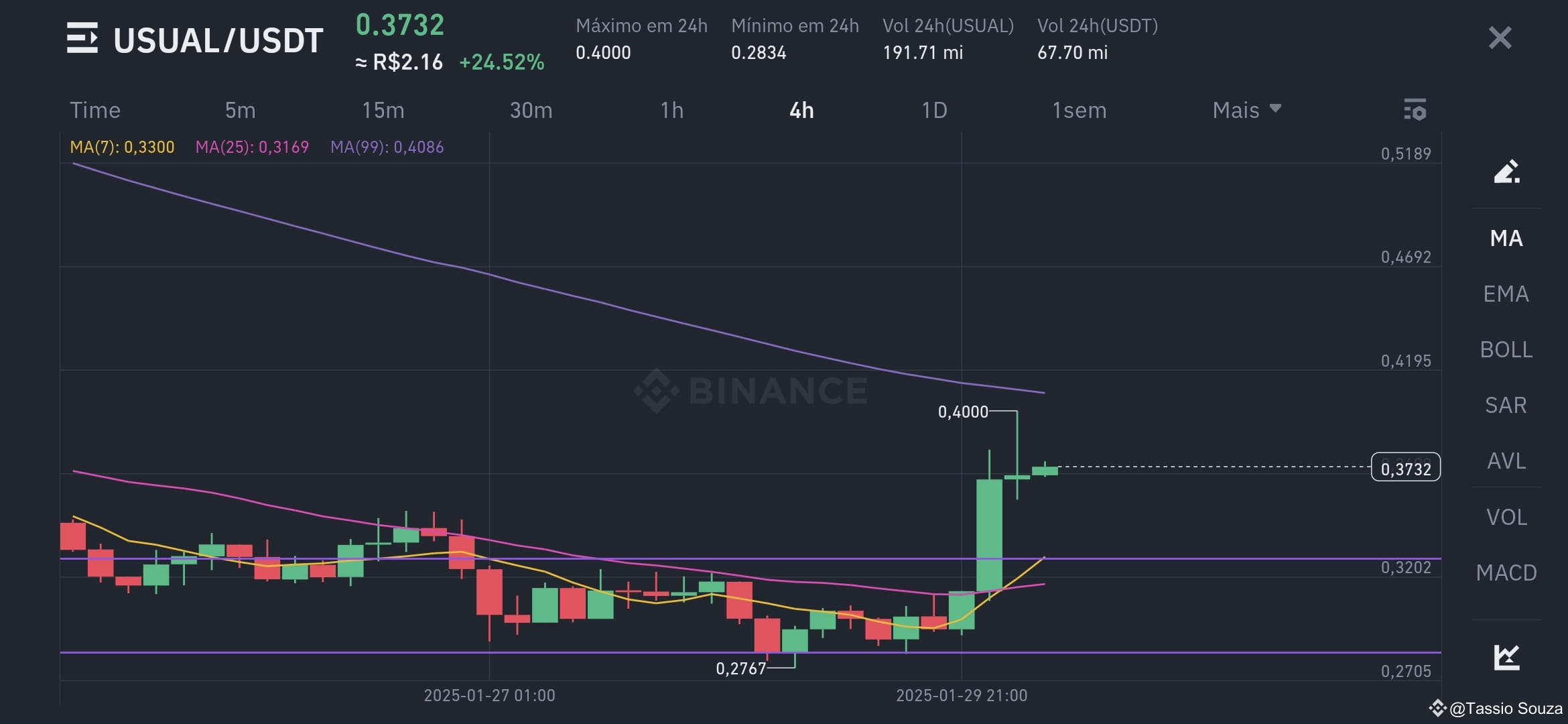Screen dimensions: 1568x724
Task: Click the 0,4692 price axis label
Action: 1406,257
